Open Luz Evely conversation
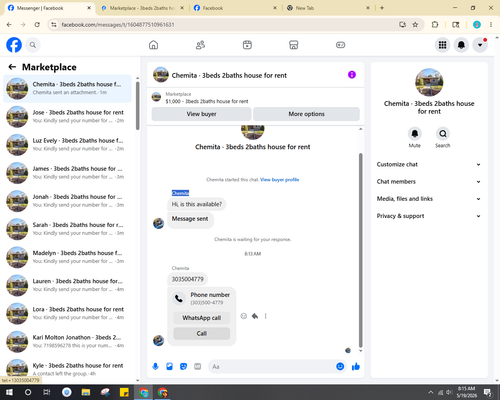Viewport: 500px width, 400px height. [x=67, y=145]
